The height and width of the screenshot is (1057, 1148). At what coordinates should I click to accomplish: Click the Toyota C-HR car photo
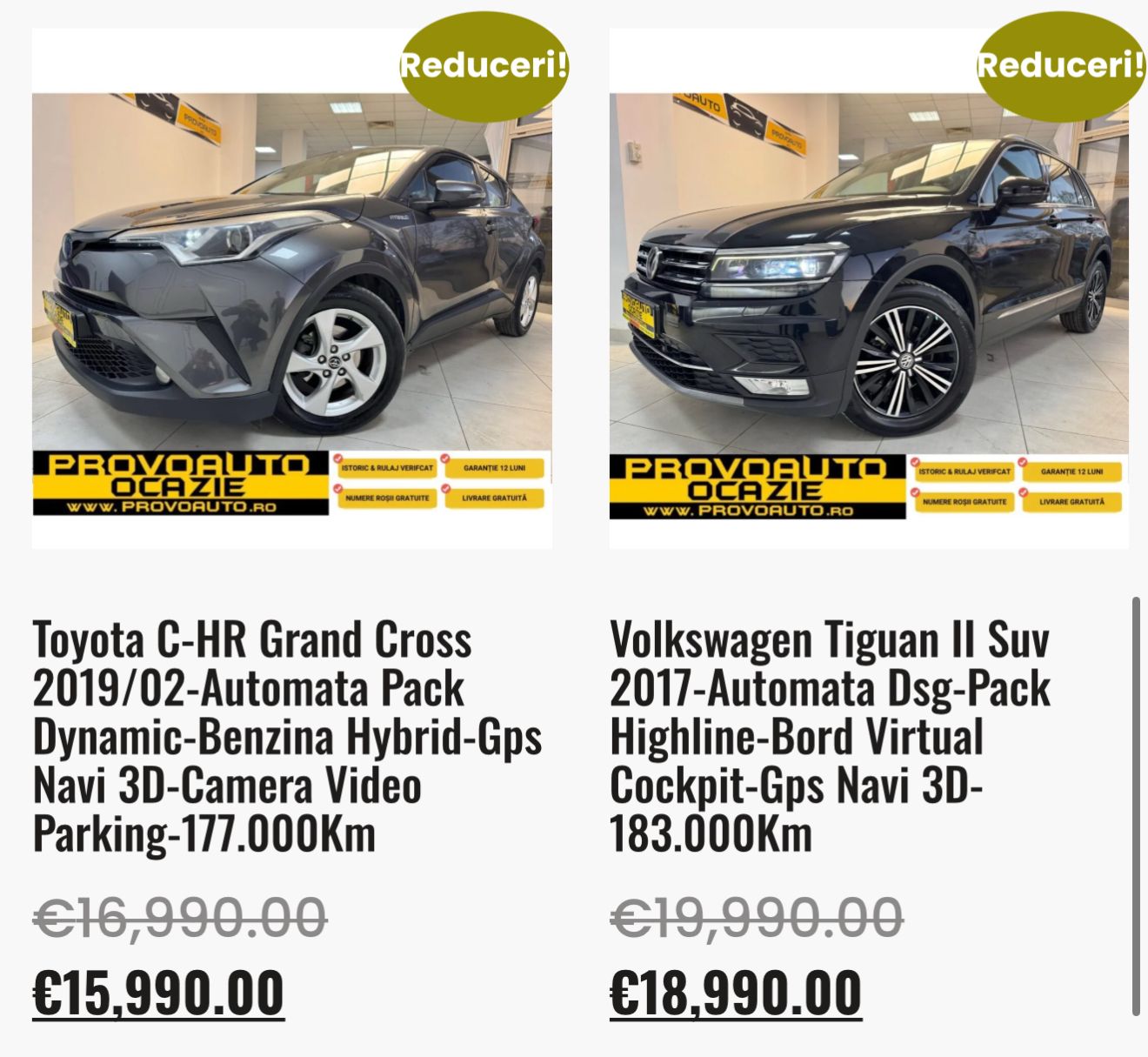point(292,288)
